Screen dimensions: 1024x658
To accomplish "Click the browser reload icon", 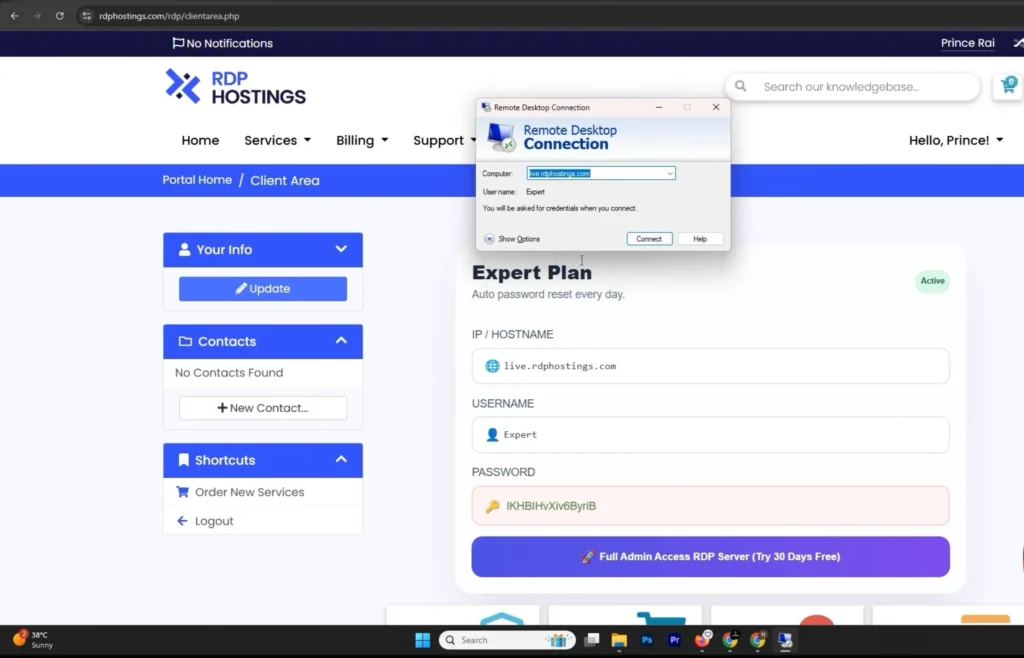I will coord(59,16).
